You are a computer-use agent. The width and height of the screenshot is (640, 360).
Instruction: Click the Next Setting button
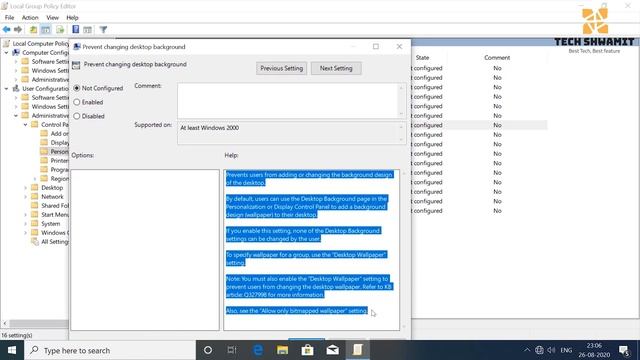tap(336, 68)
